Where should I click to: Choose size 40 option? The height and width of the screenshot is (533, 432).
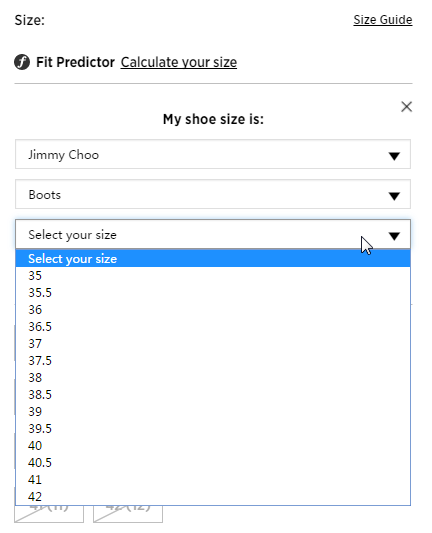tap(213, 446)
